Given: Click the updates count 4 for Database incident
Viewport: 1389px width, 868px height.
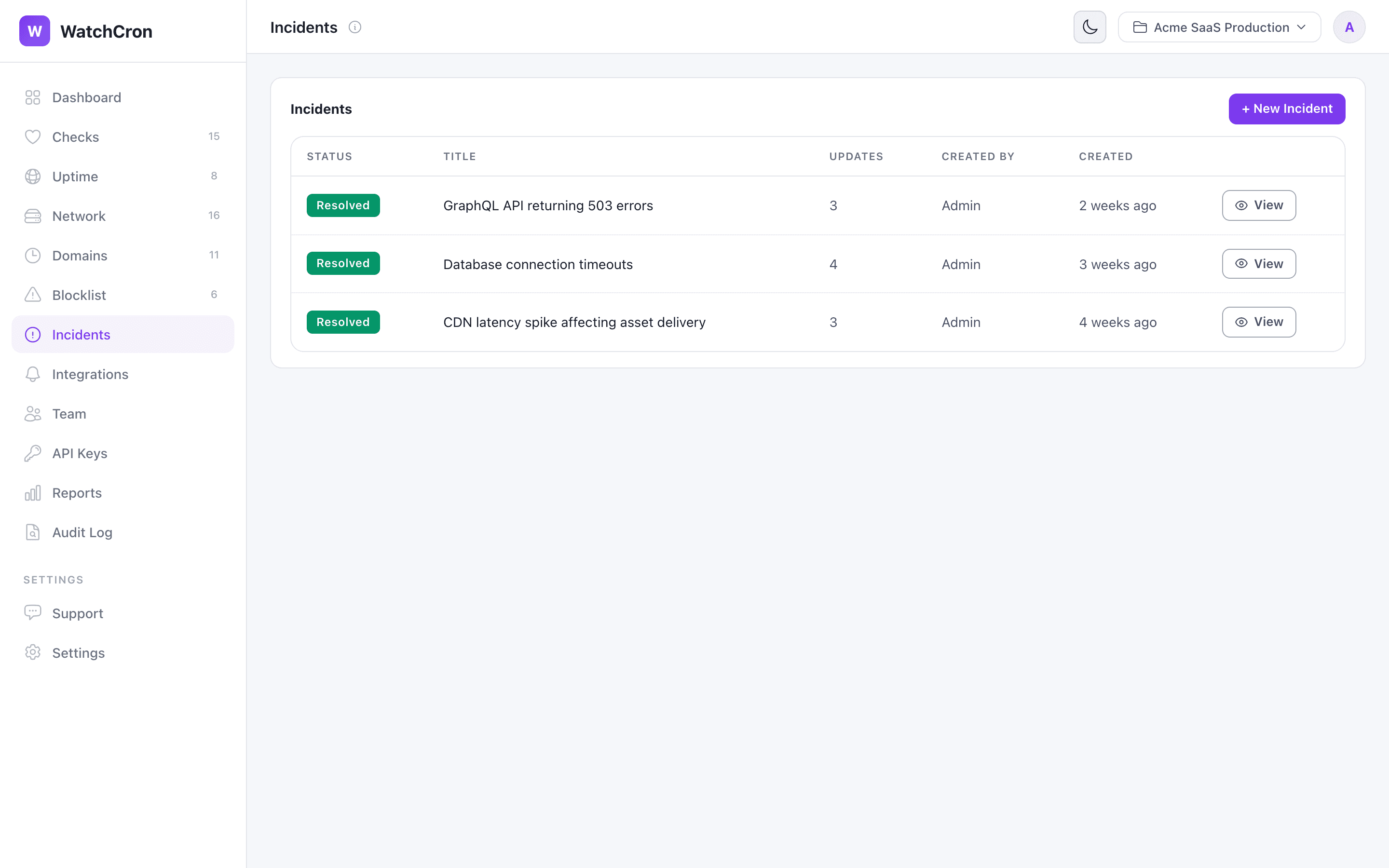Looking at the screenshot, I should tap(833, 264).
